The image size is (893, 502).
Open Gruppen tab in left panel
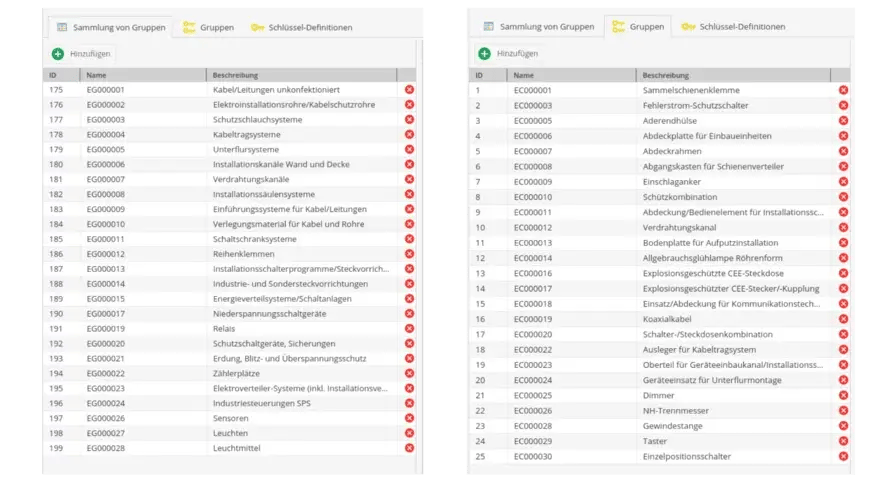point(208,27)
